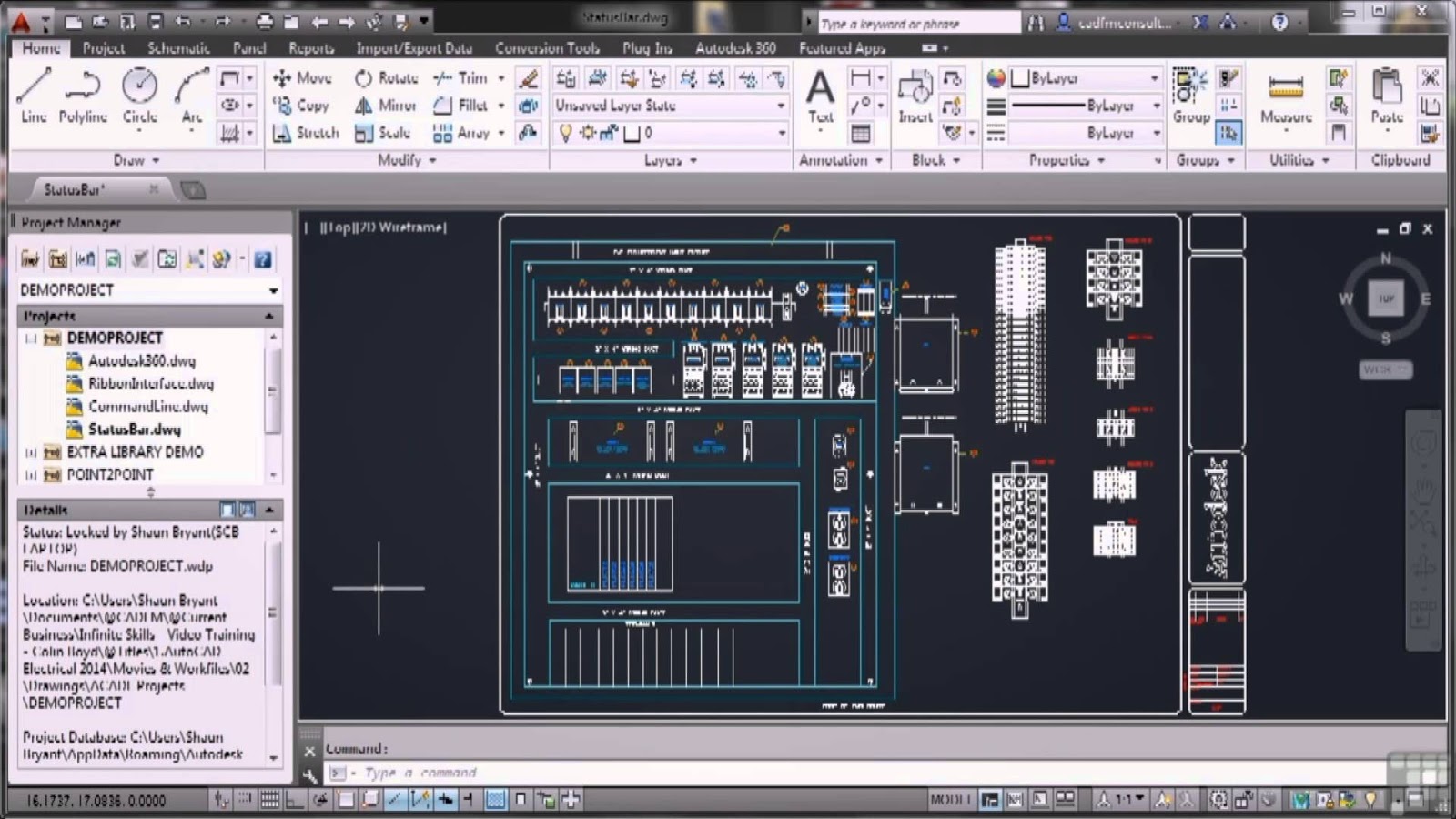
Task: Expand the Modify panel flyout
Action: (407, 160)
